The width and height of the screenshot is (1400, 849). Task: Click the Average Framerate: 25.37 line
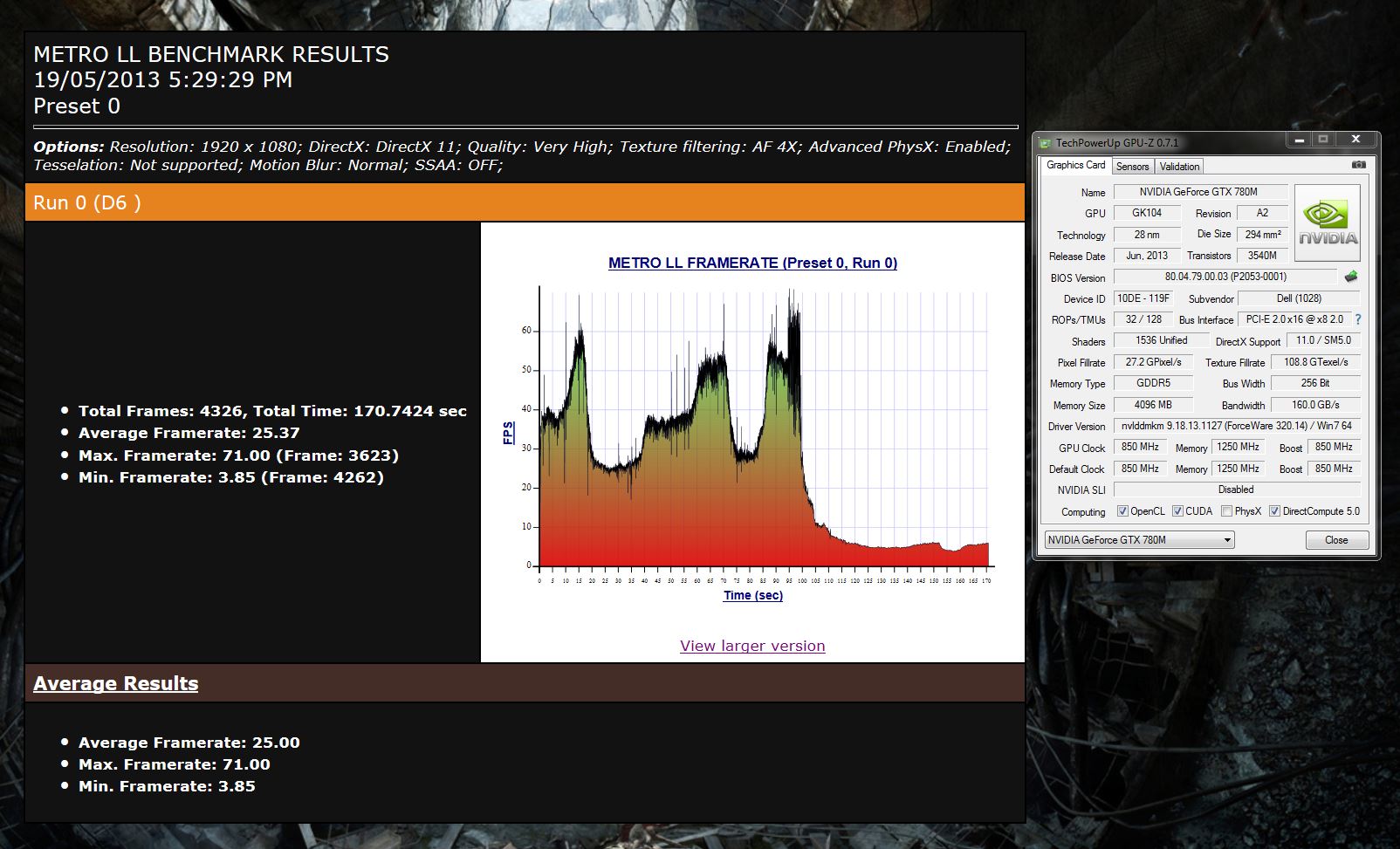[189, 433]
